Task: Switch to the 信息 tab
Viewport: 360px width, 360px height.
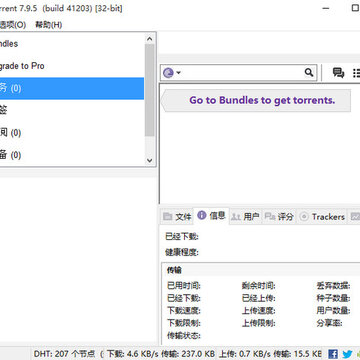Action: 211,216
